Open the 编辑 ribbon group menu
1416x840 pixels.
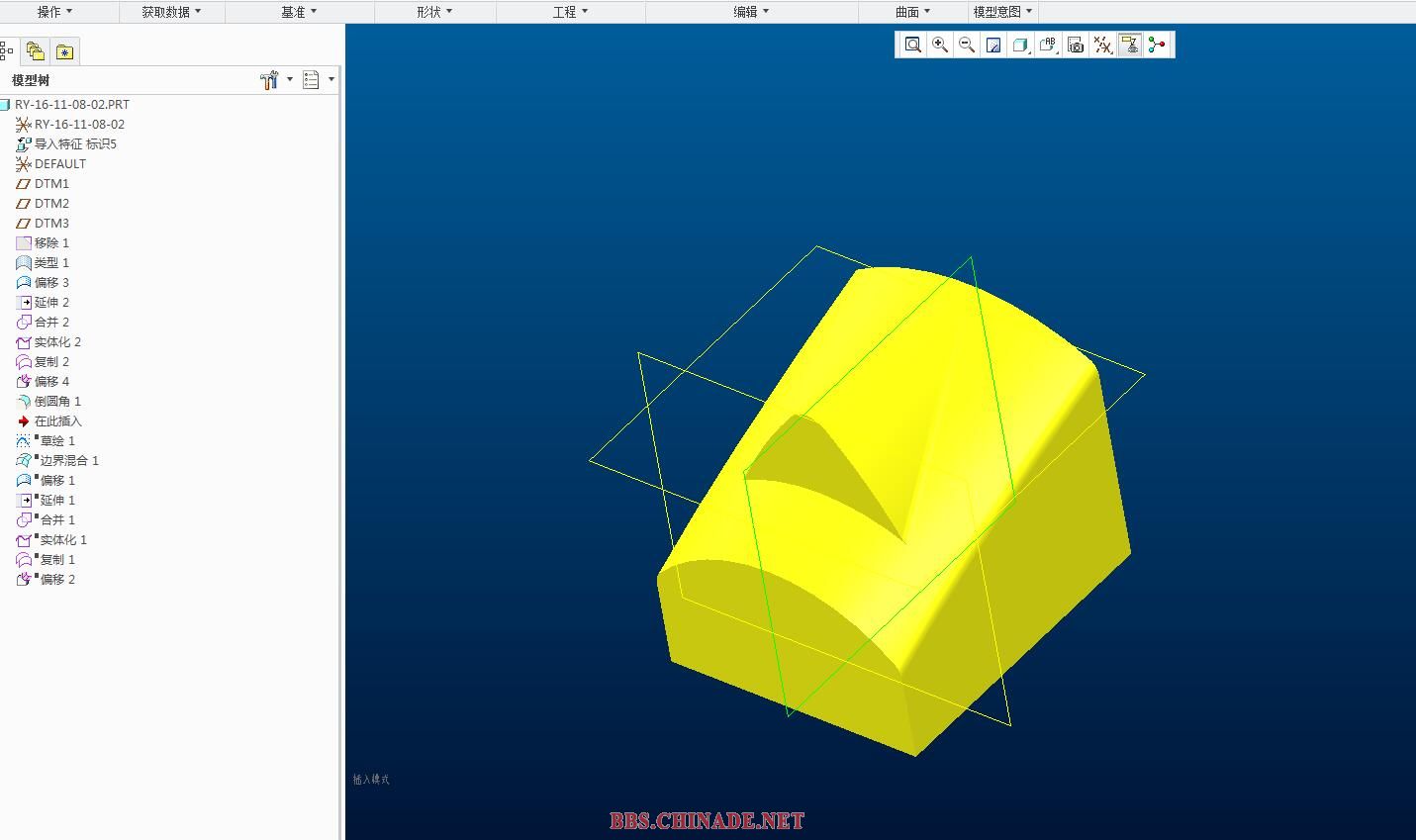[751, 12]
